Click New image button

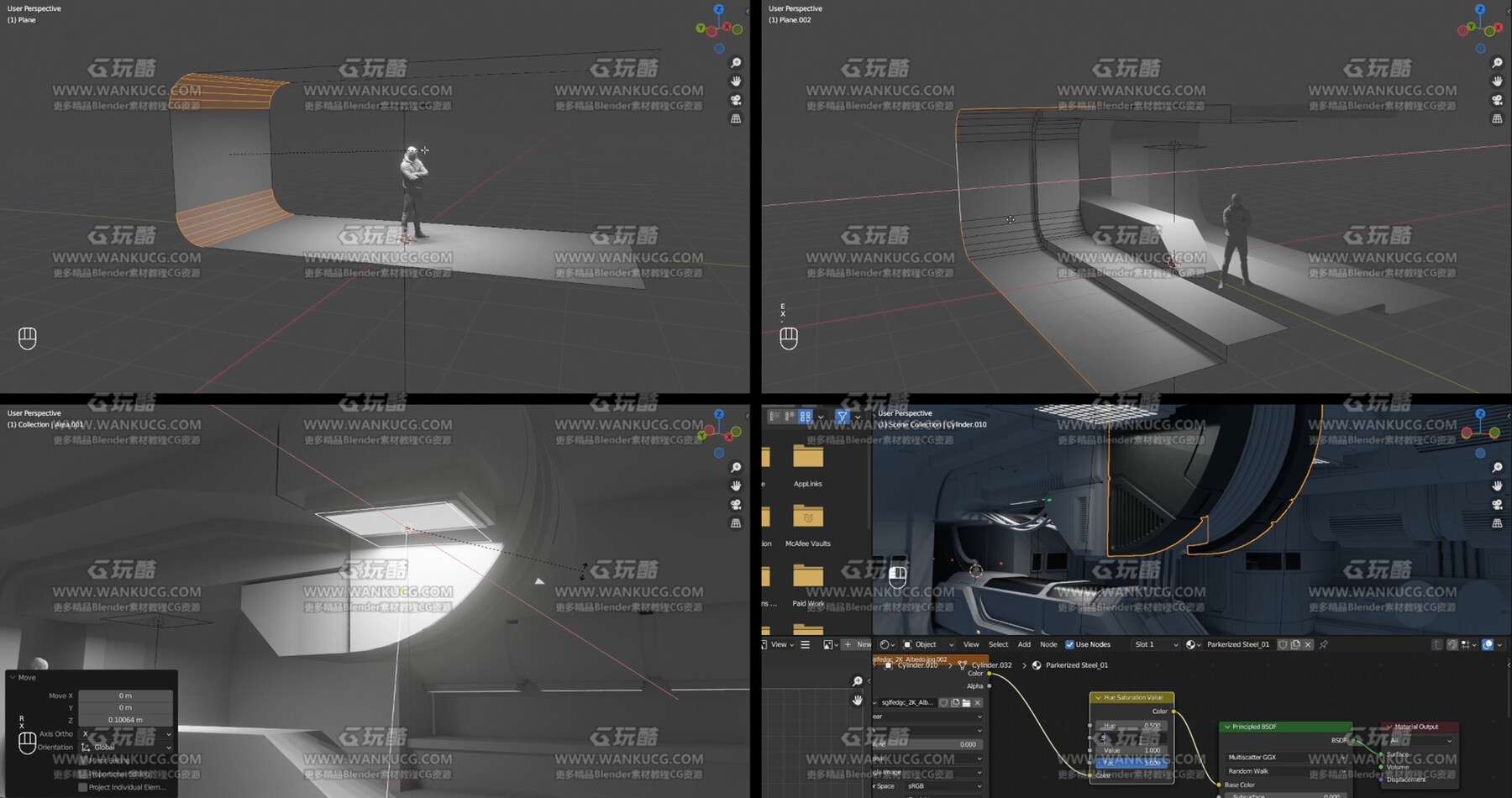point(858,645)
